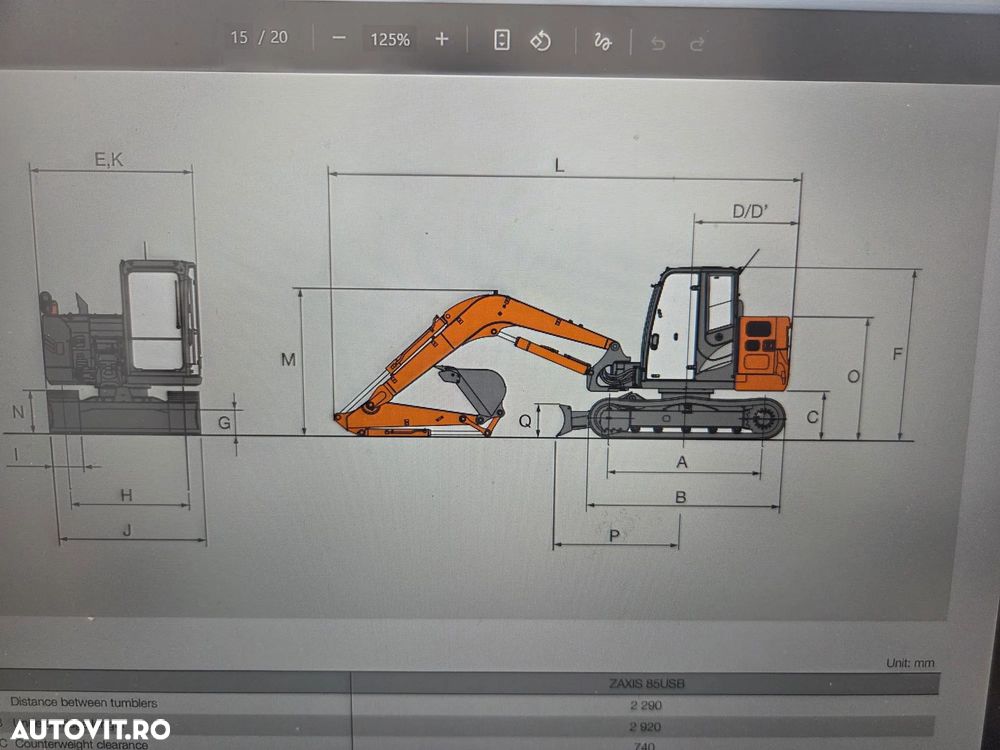The image size is (1000, 750).
Task: Click the B dimension label under the tracks
Action: tap(680, 497)
